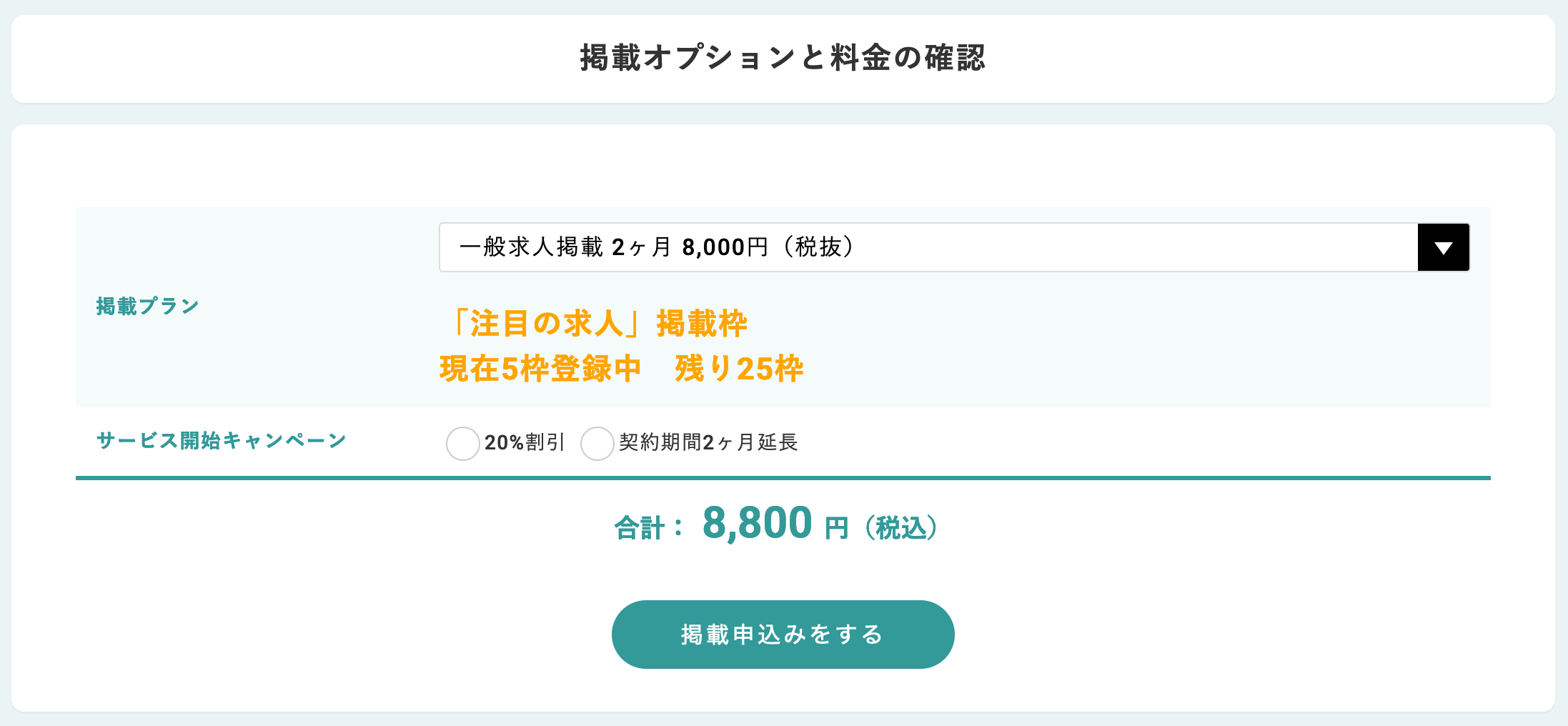Select the 20%割引 radio button
Screen dimensions: 1568x726
tap(462, 443)
